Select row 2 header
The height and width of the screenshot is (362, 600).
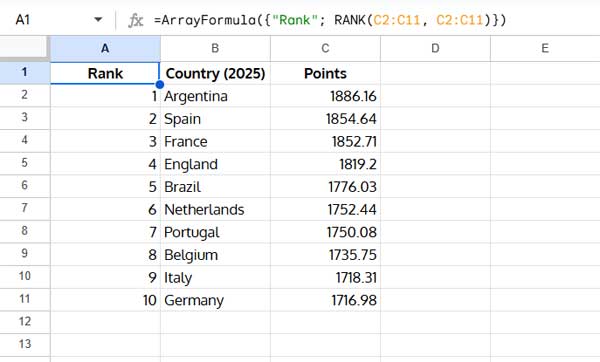[x=25, y=95]
